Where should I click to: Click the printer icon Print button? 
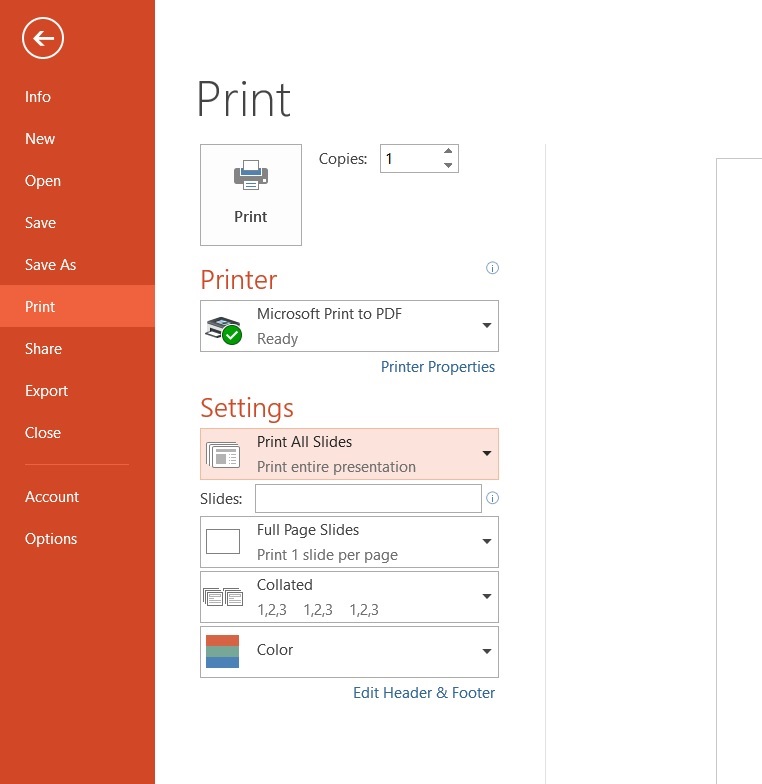click(250, 195)
